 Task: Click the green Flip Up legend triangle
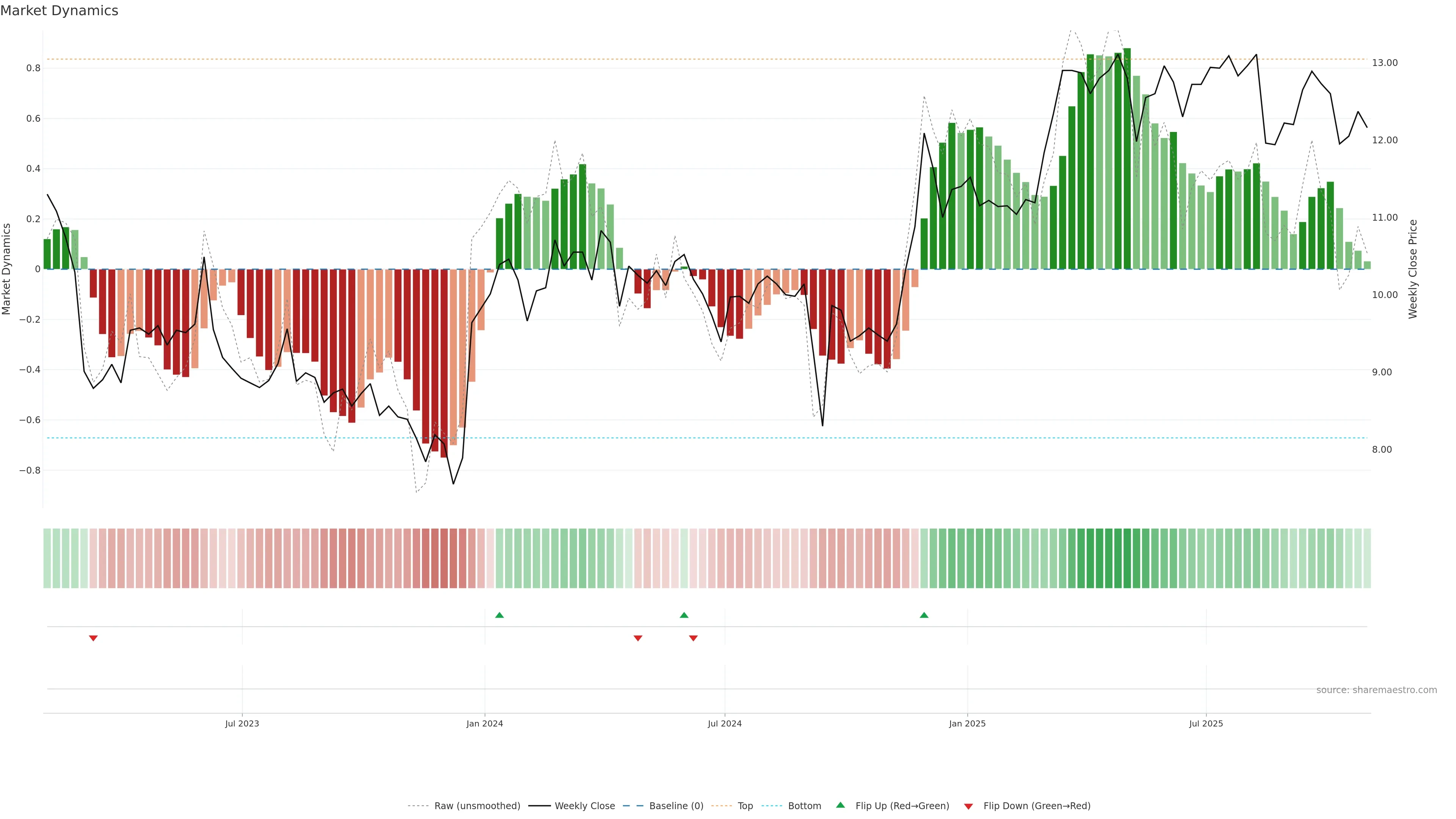coord(841,805)
